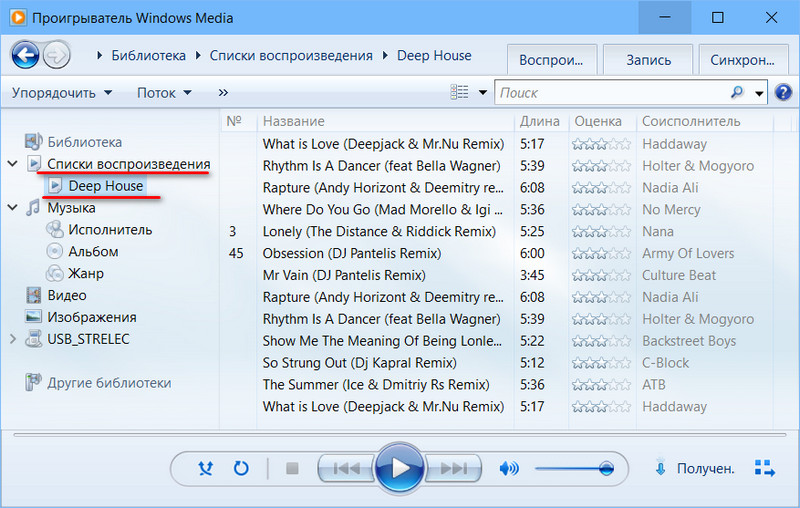800x508 pixels.
Task: Select track The Summer (Ice & Dmitriy Rs Remix)
Action: click(376, 385)
